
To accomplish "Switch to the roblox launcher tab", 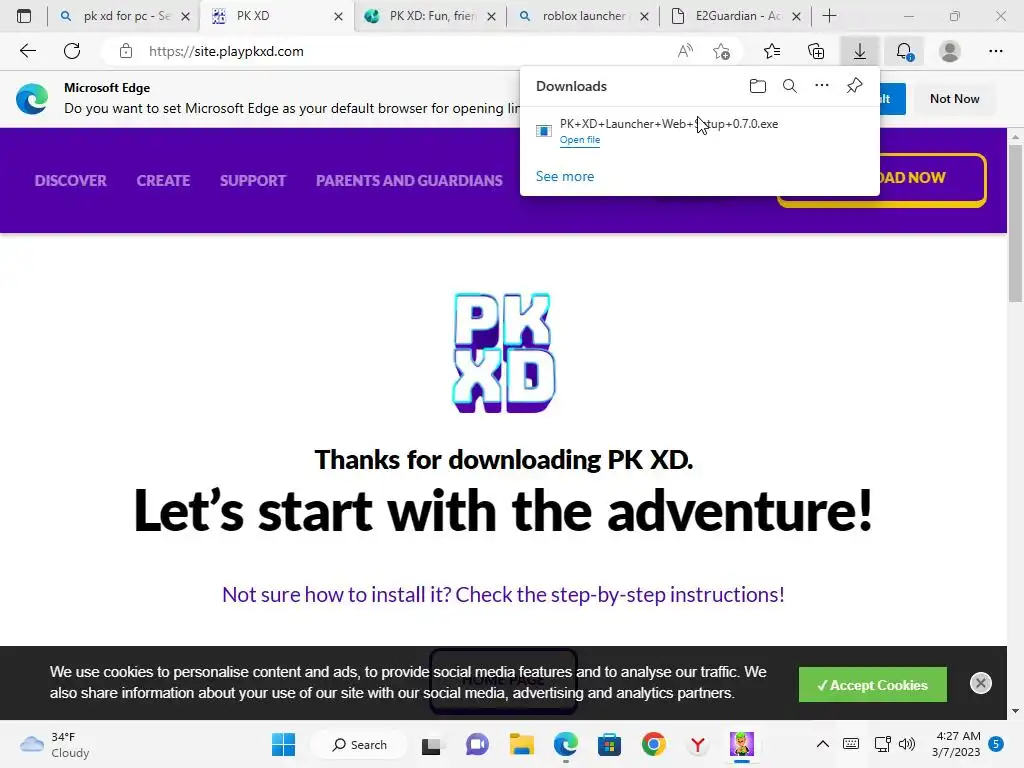I will pyautogui.click(x=583, y=16).
